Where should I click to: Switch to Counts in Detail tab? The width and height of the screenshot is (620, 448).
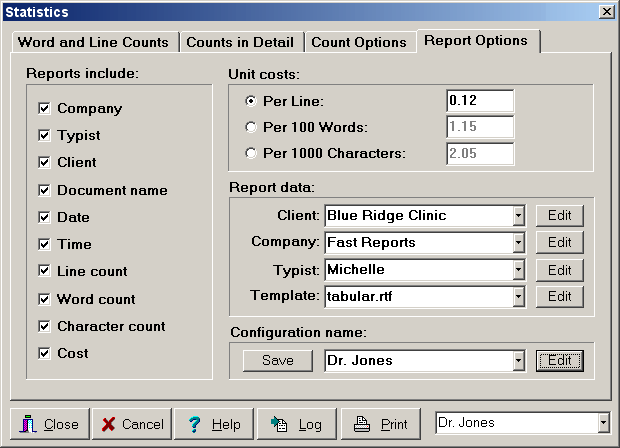242,42
